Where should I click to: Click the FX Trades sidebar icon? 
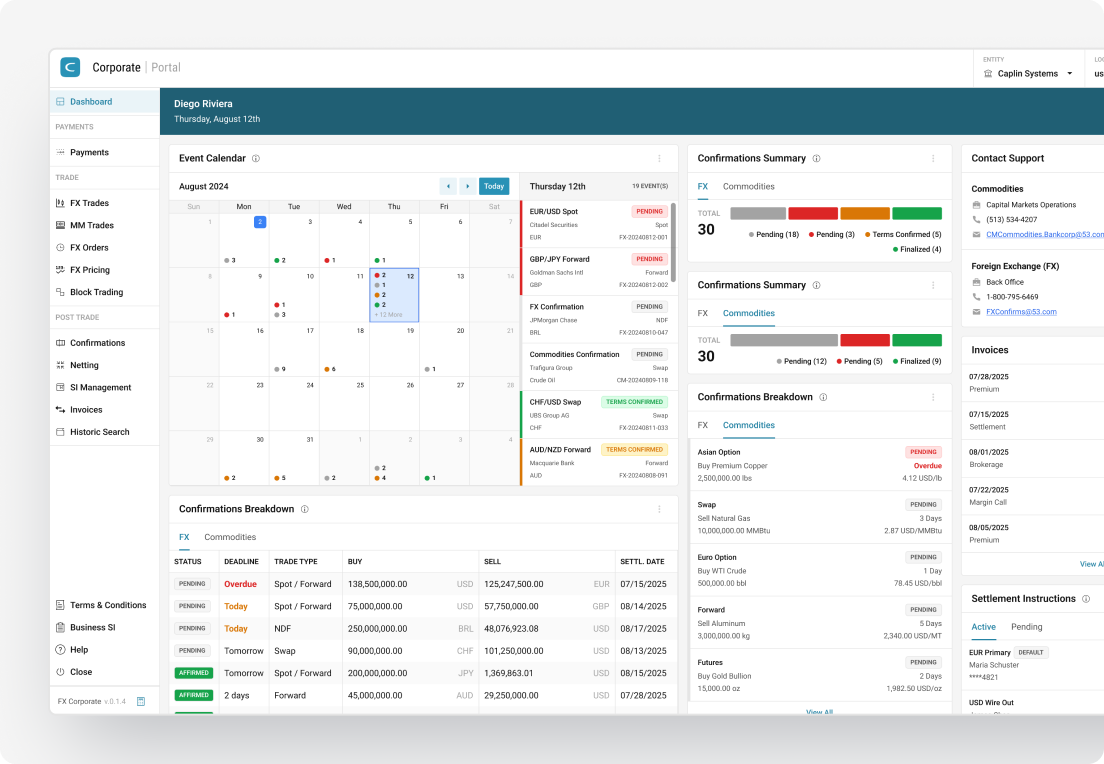pos(60,203)
